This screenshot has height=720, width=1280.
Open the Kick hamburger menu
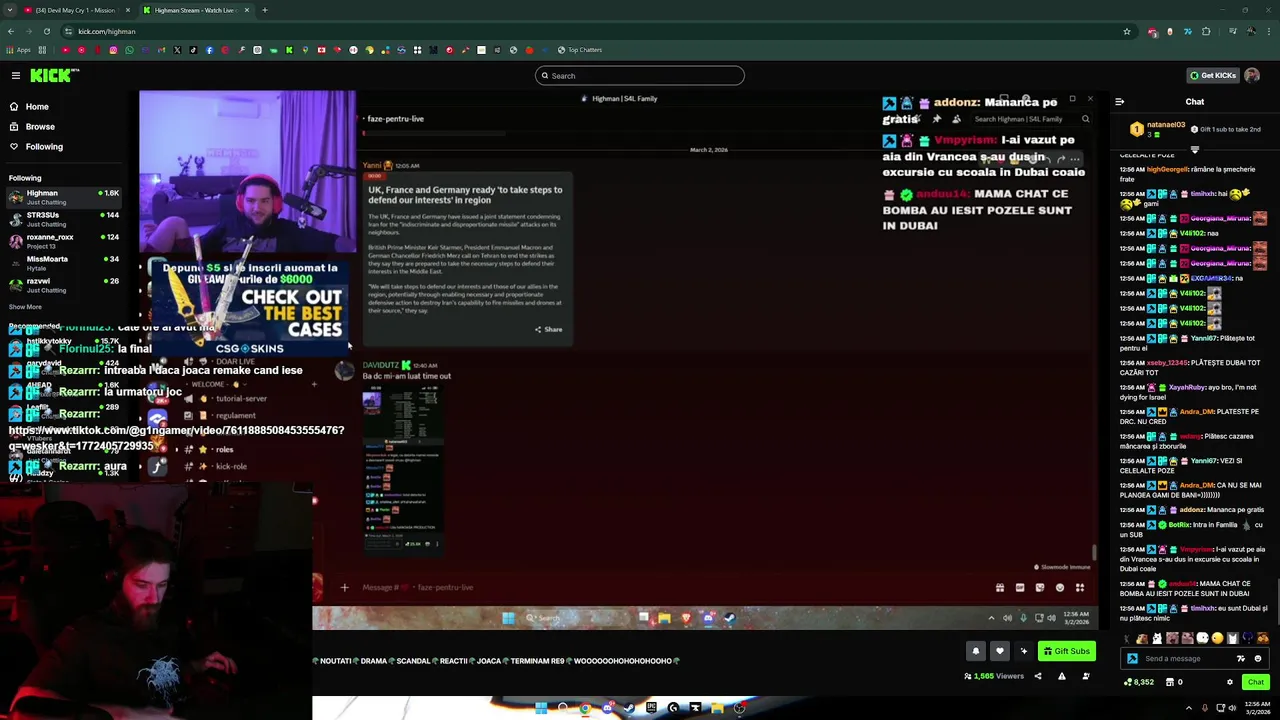[x=15, y=75]
